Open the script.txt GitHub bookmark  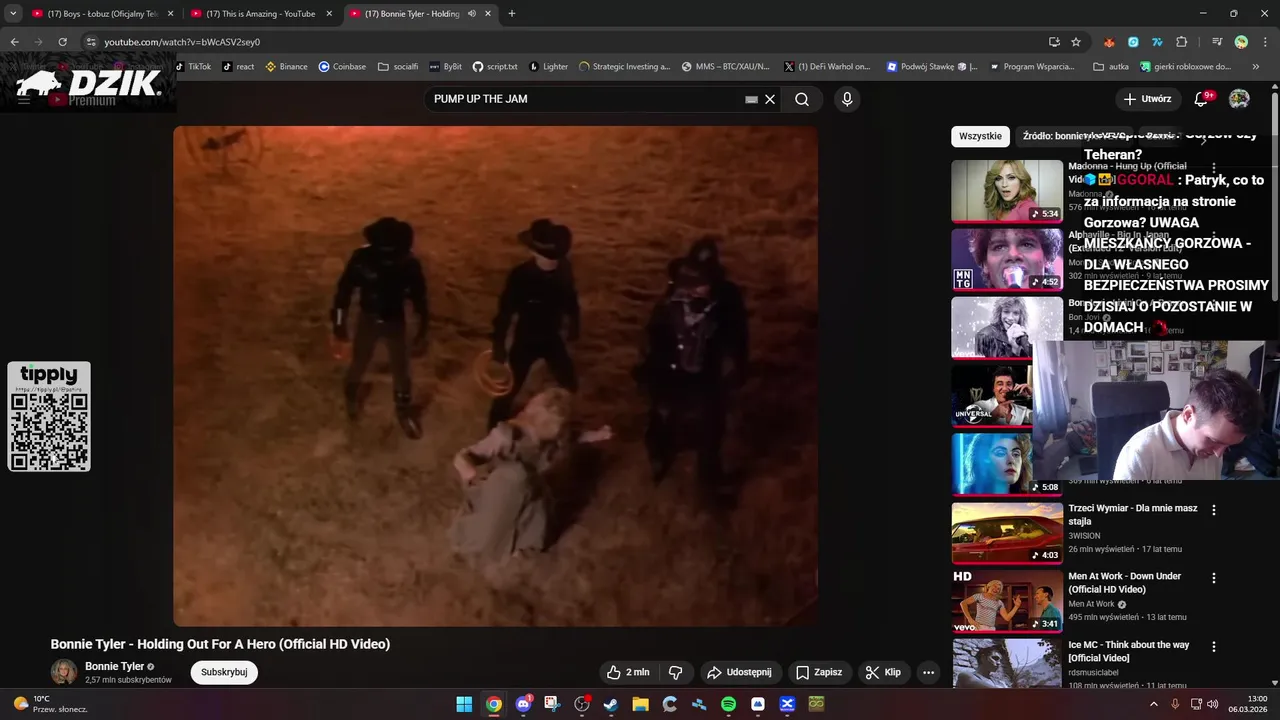(495, 66)
